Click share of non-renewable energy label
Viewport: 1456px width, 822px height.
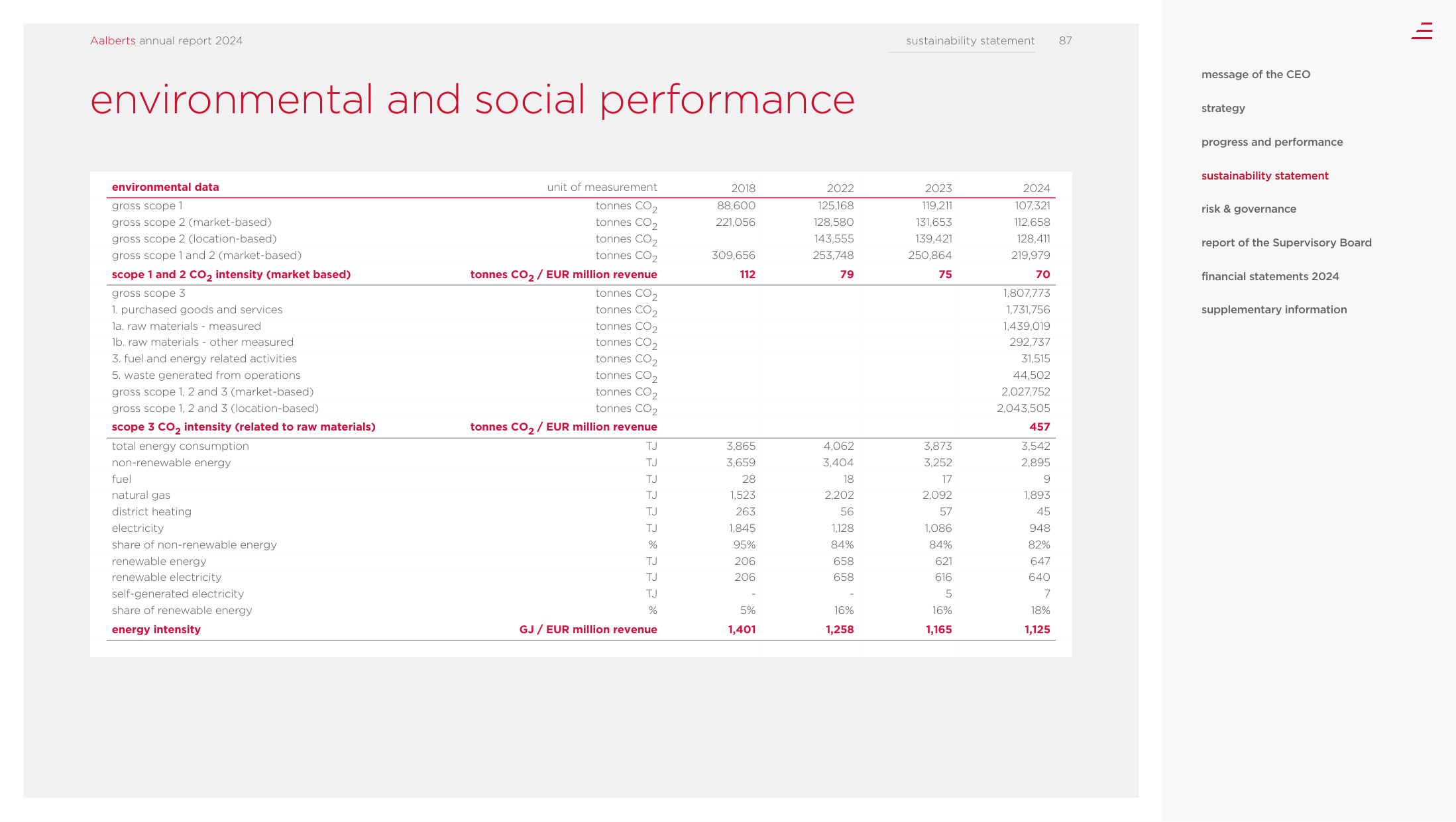coord(194,544)
